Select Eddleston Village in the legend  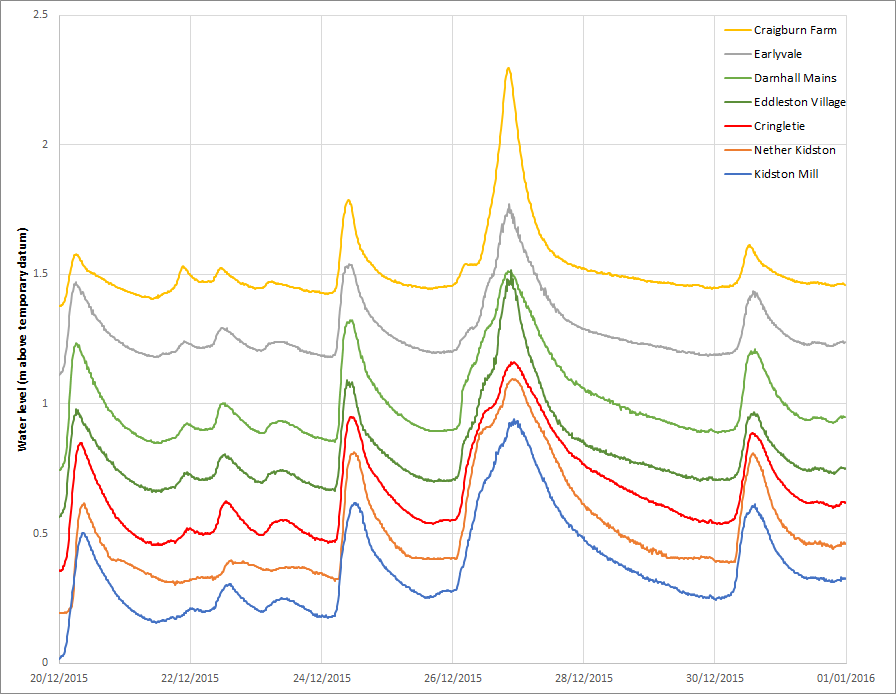click(800, 102)
